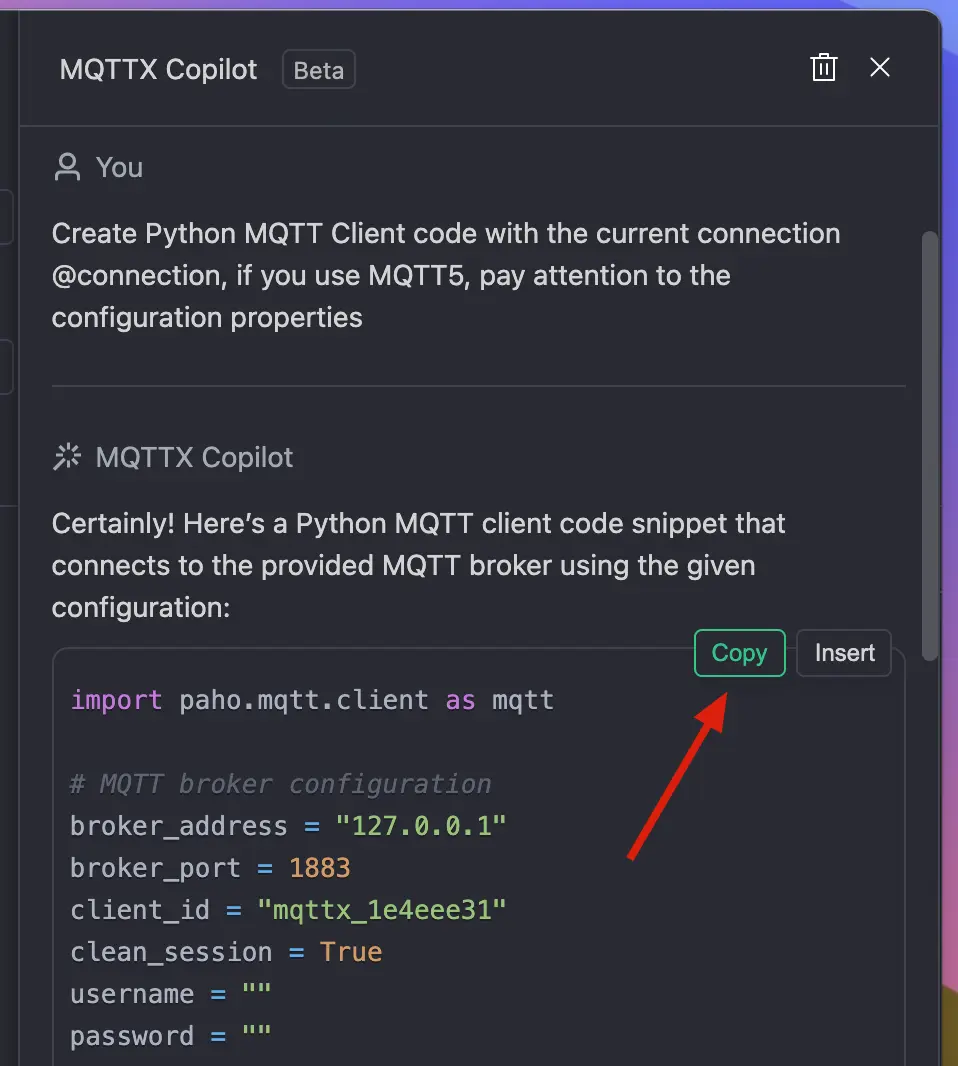Close the MQTTX Copilot panel
The image size is (958, 1066).
click(879, 67)
